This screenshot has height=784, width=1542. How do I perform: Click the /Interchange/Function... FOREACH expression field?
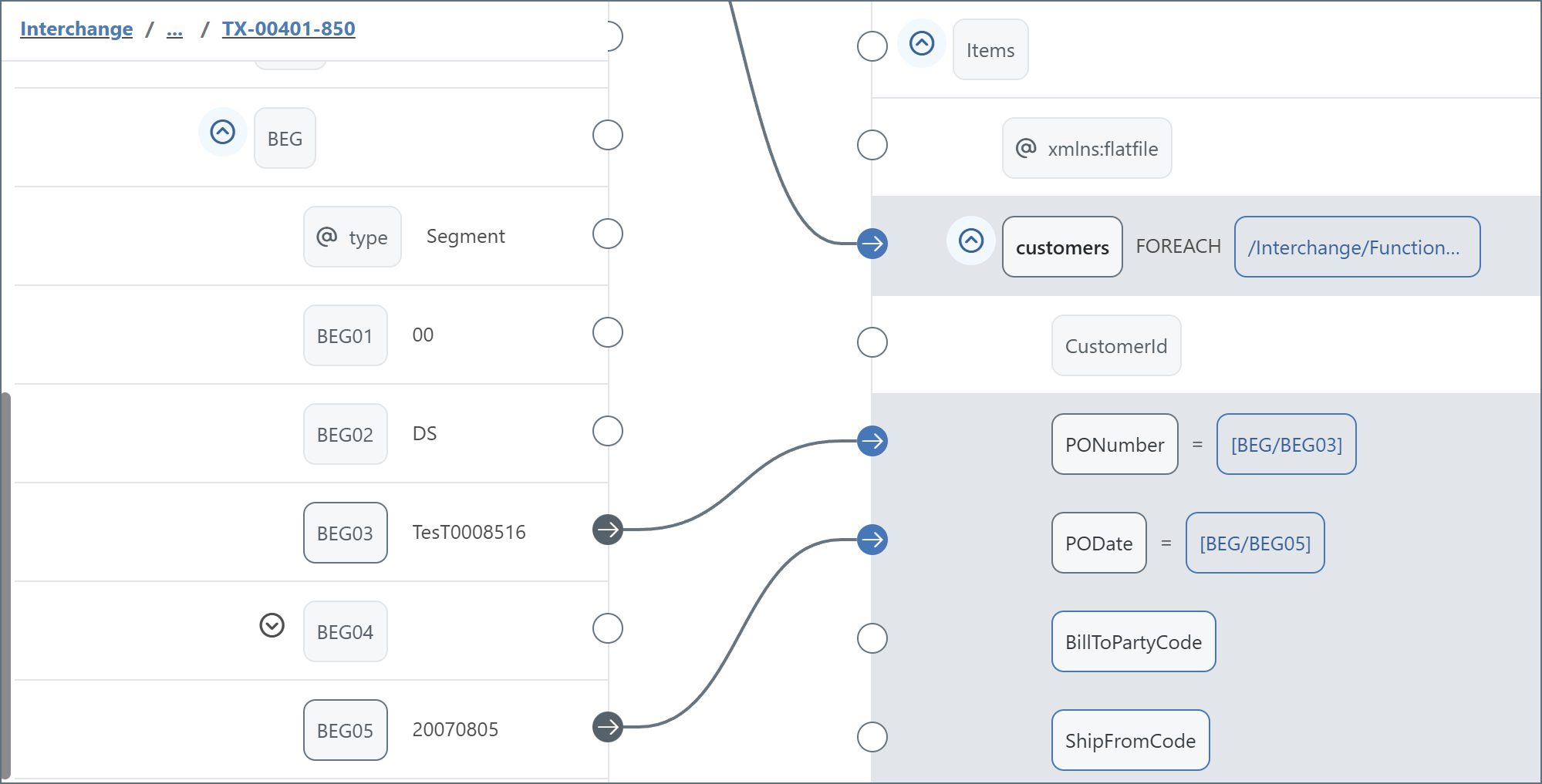(1357, 247)
